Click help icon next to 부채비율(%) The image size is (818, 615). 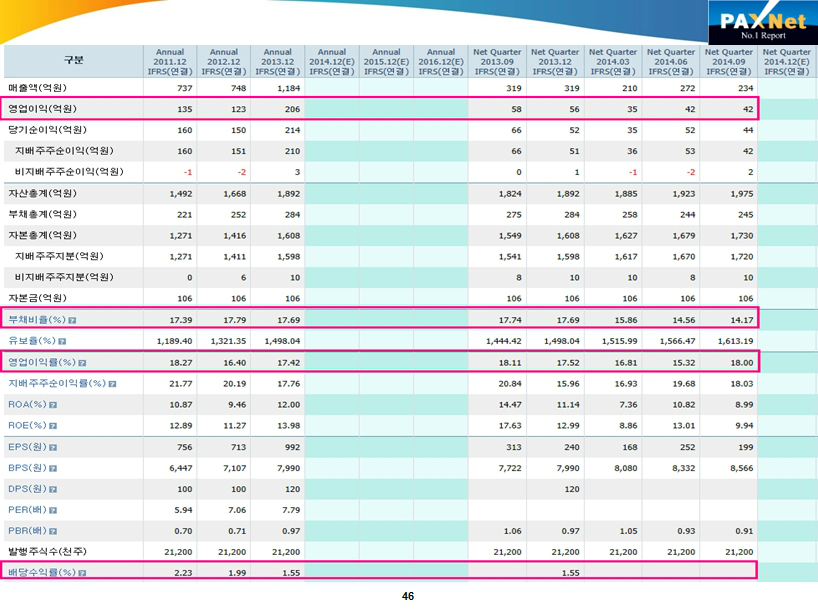[72, 320]
